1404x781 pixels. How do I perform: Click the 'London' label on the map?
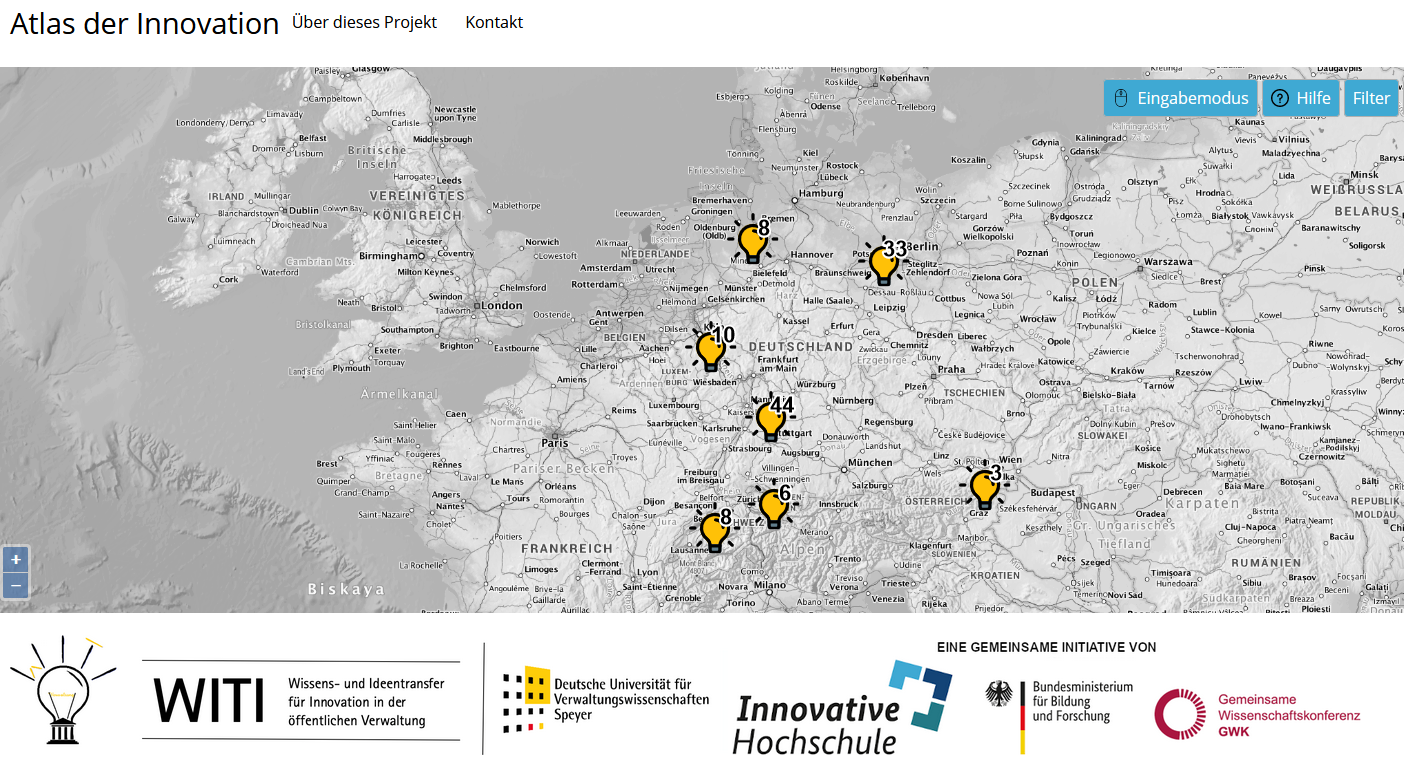point(502,305)
